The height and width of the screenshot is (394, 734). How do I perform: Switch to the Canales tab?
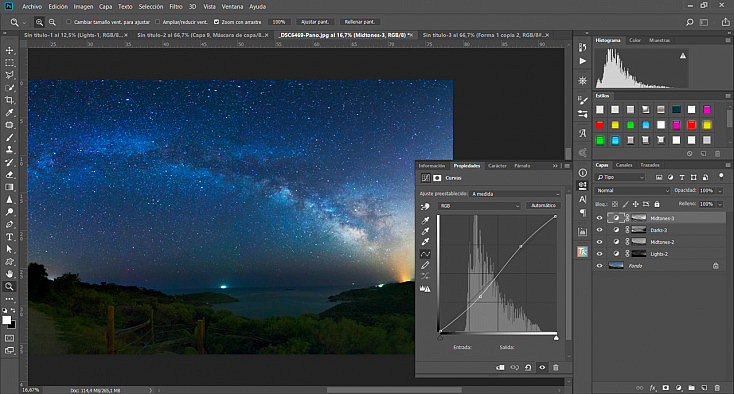[x=624, y=165]
